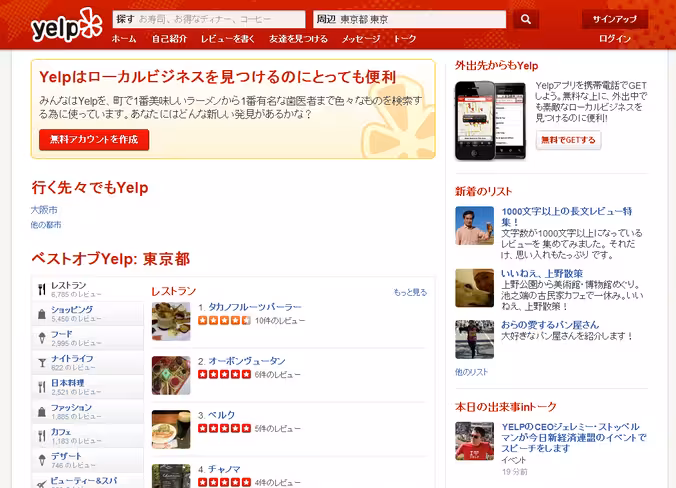Select the ショッピング category tab
This screenshot has height=488, width=676.
click(x=88, y=314)
